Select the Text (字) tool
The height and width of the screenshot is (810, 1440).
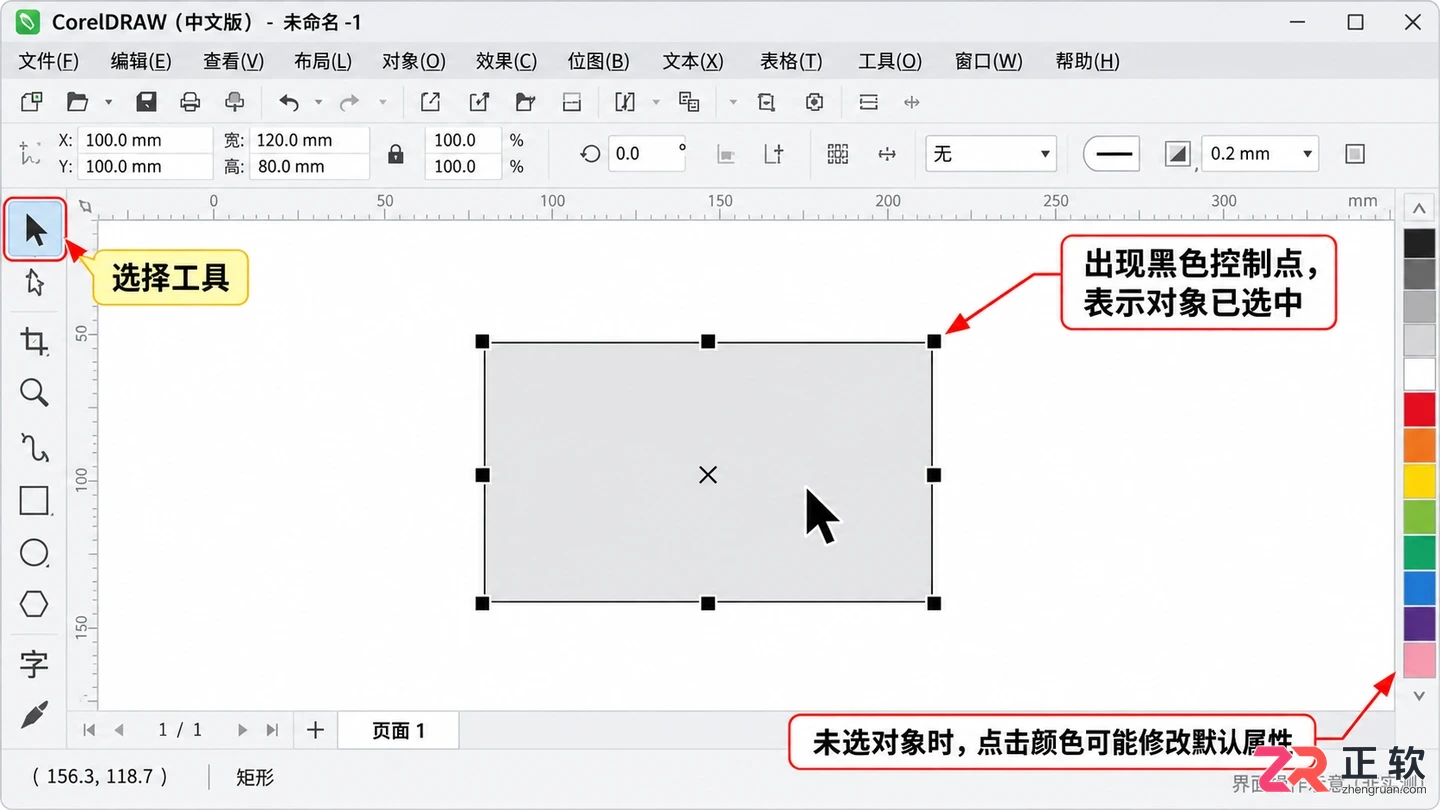click(x=35, y=663)
